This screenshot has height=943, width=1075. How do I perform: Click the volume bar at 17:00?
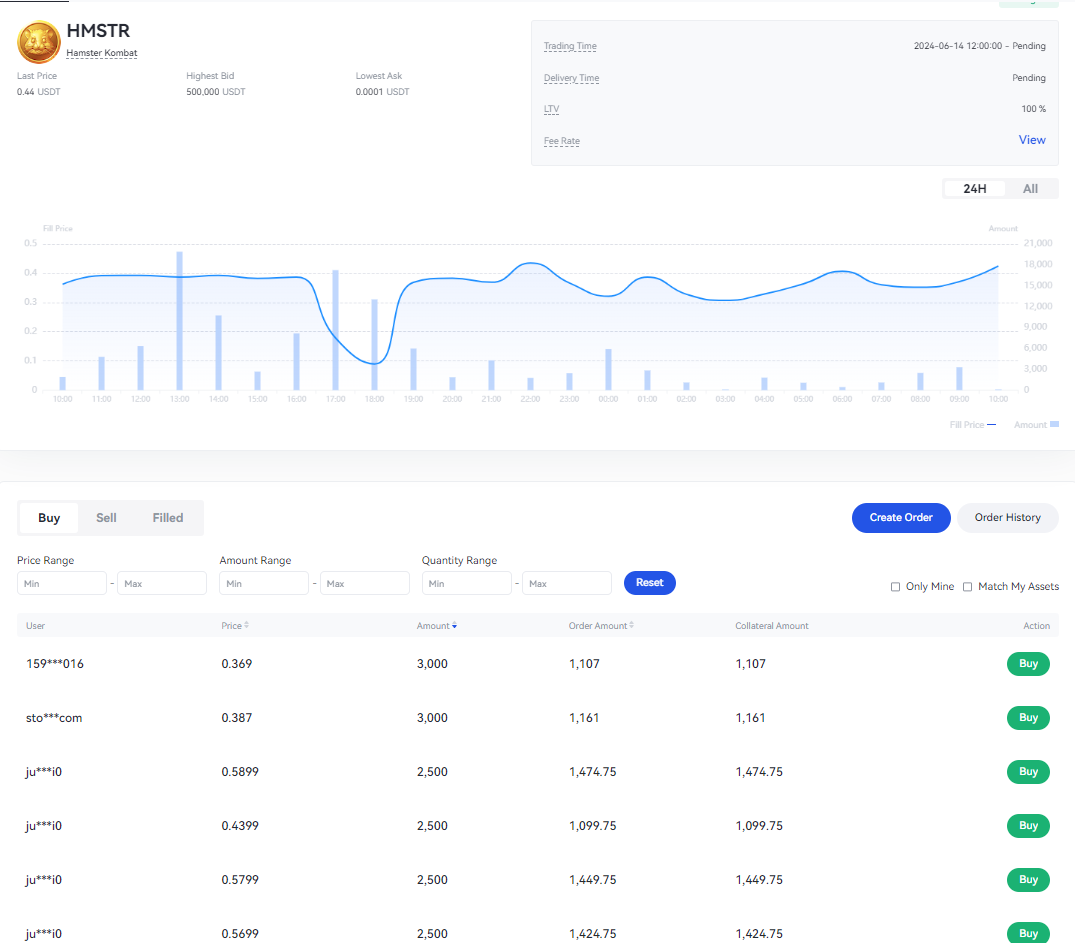tap(335, 330)
